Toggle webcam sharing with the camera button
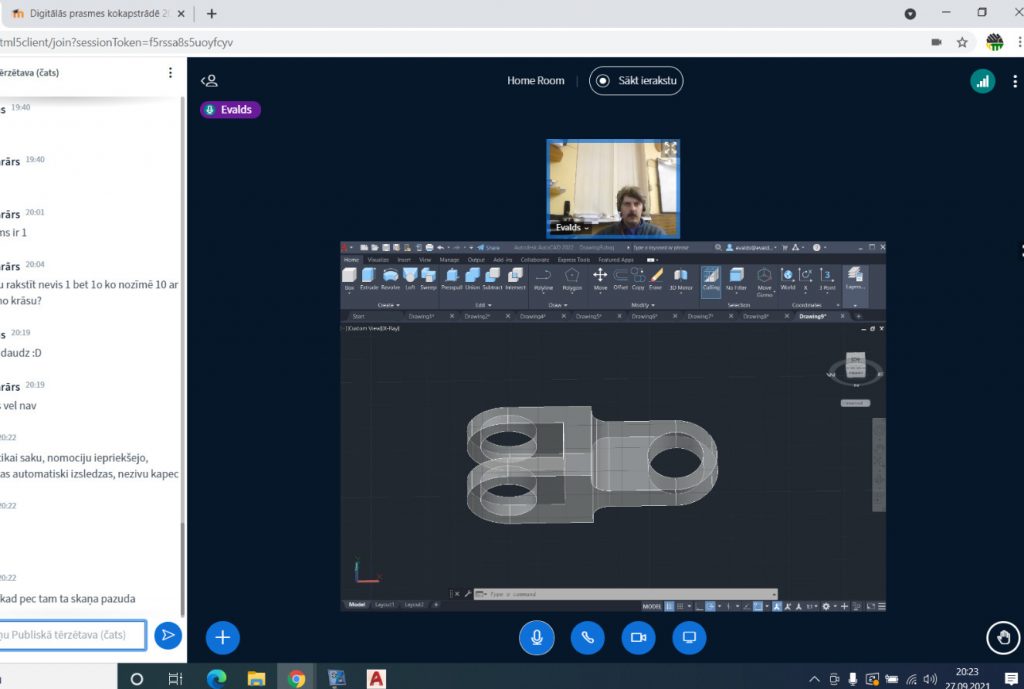The width and height of the screenshot is (1024, 689). pos(638,637)
